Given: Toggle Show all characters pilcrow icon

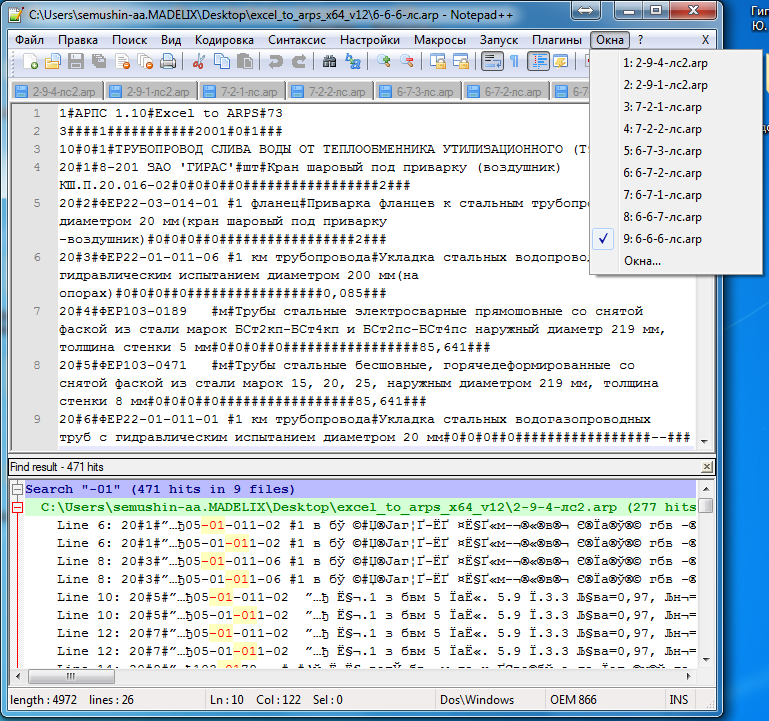Looking at the screenshot, I should point(514,62).
